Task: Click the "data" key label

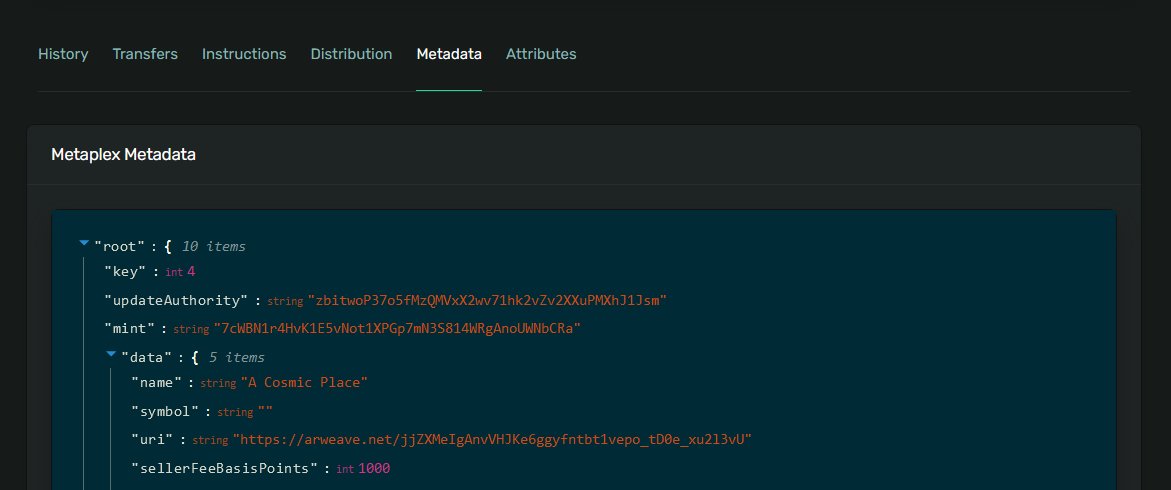Action: pyautogui.click(x=147, y=358)
